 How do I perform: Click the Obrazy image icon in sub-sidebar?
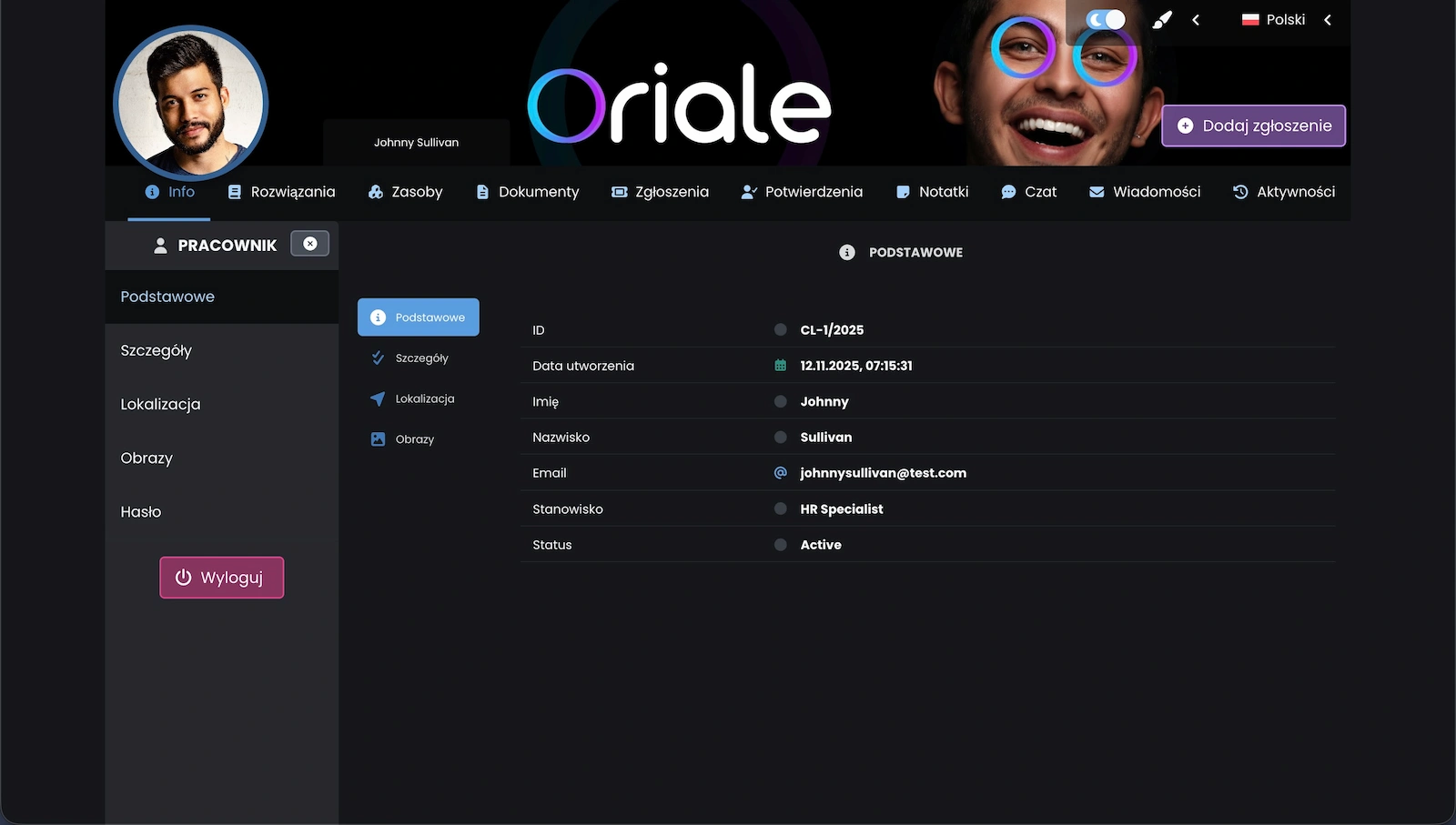pyautogui.click(x=377, y=438)
